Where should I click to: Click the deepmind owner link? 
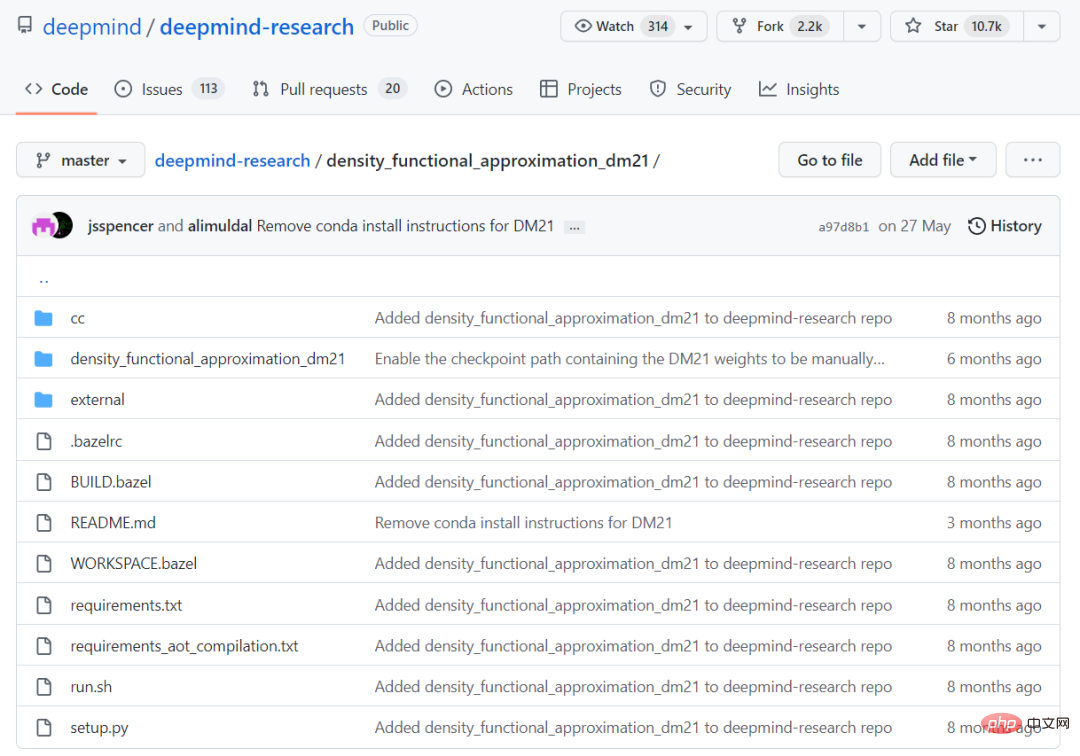click(92, 27)
